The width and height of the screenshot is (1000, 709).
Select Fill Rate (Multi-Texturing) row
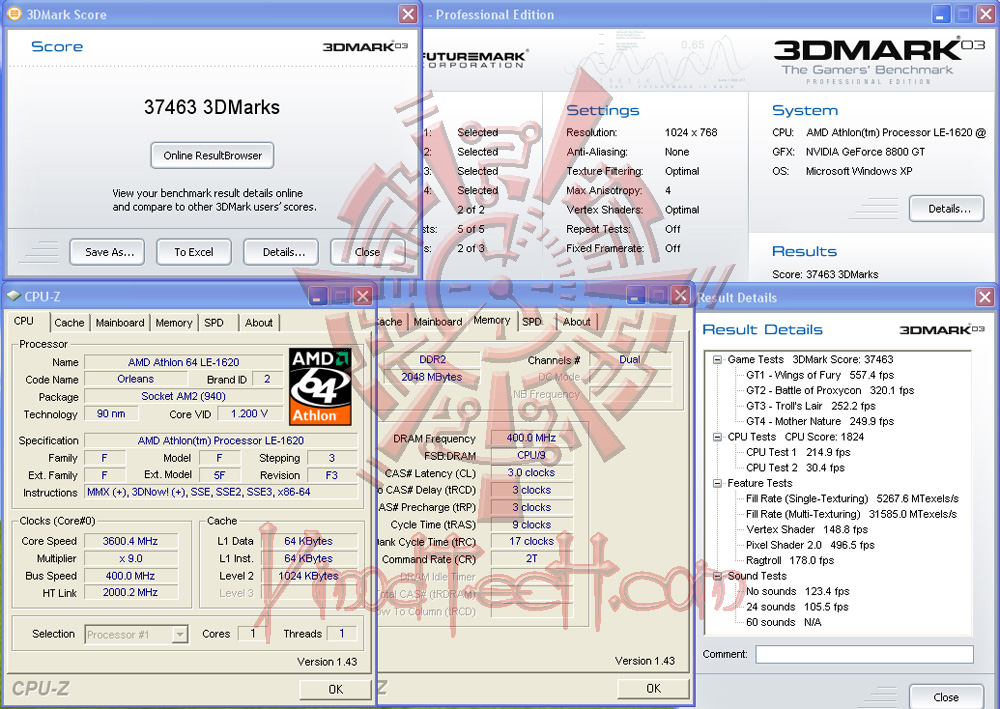851,514
